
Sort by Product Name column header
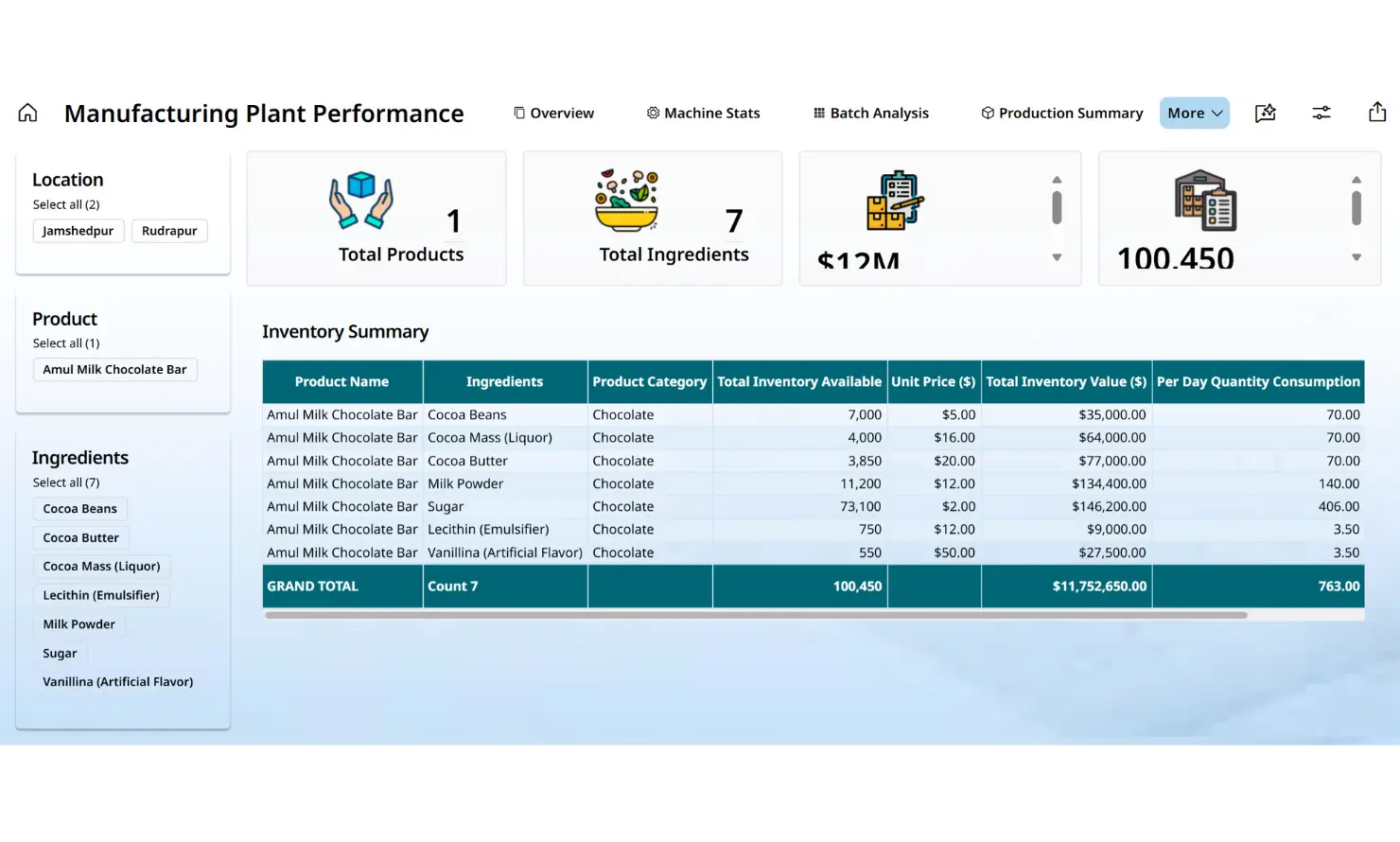(x=342, y=382)
